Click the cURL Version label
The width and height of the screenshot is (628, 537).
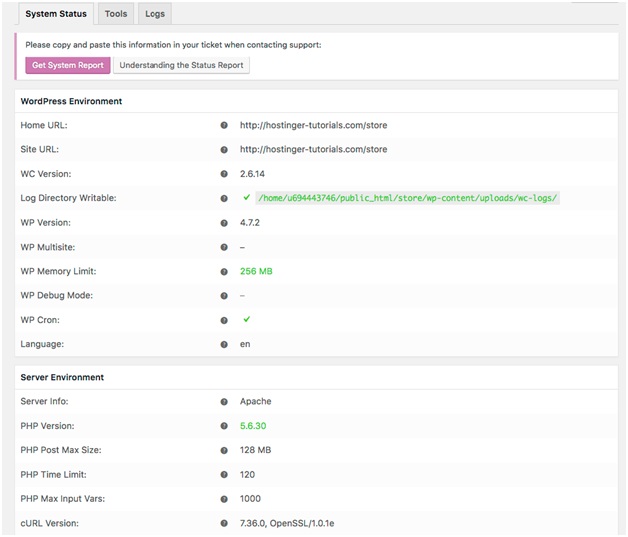(x=50, y=523)
